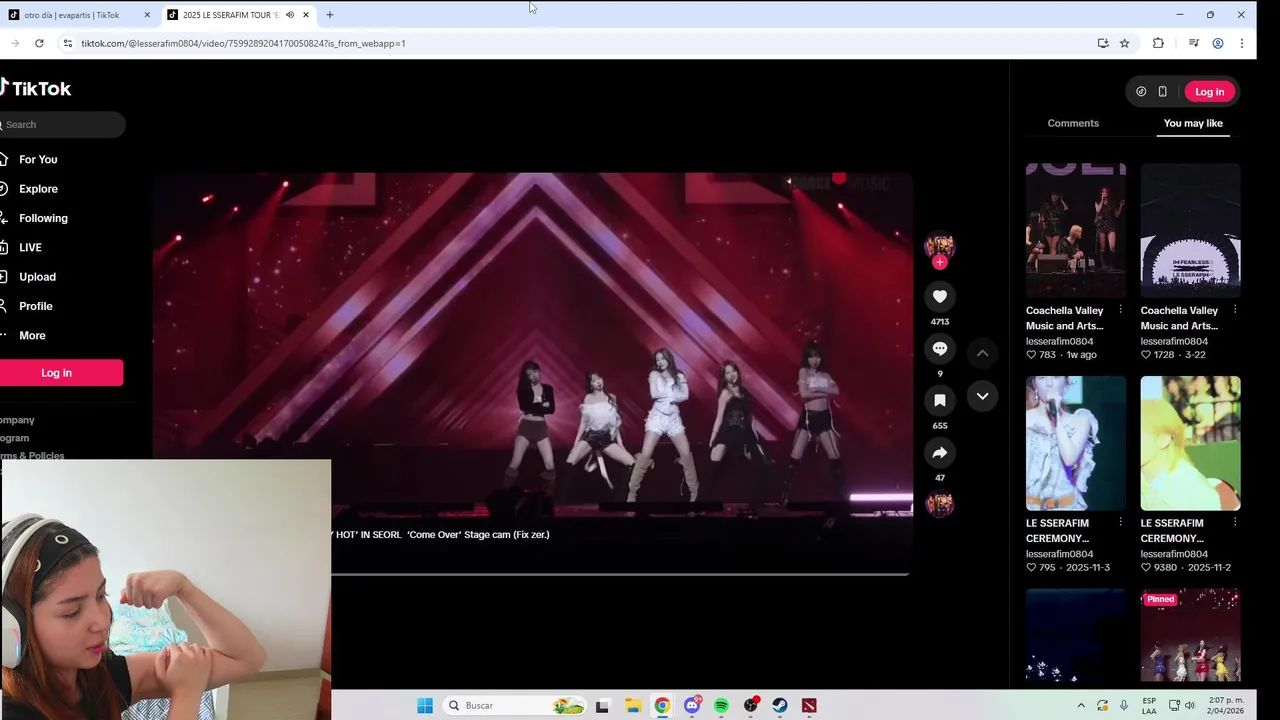Click the Get app phone icon
The image size is (1280, 720).
click(x=1162, y=92)
